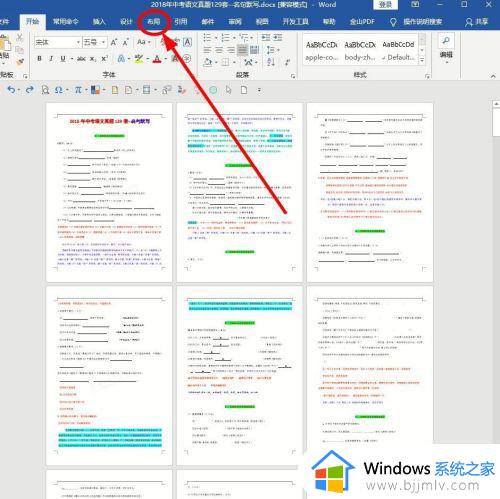500x499 pixels.
Task: Open the Styles pane launcher
Action: pyautogui.click(x=427, y=76)
